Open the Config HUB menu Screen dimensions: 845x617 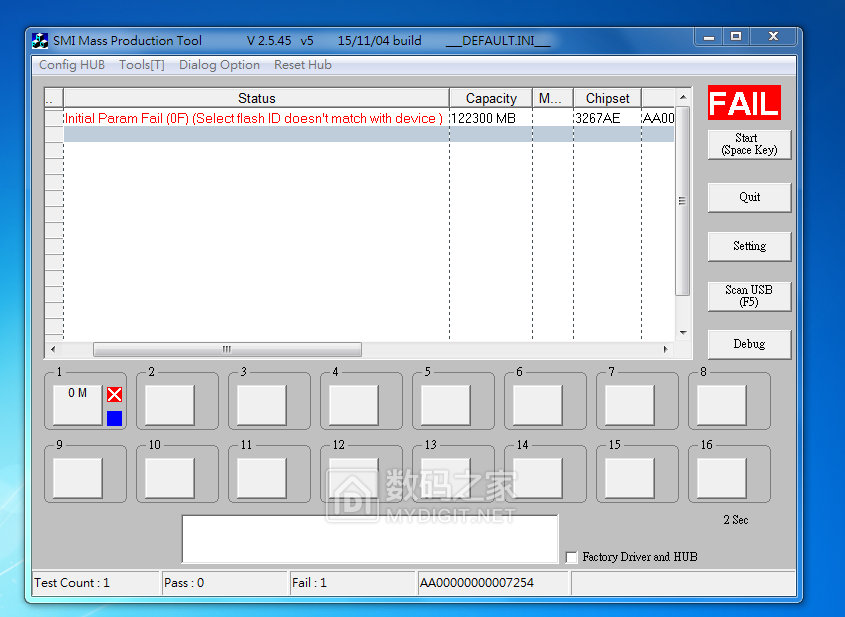pyautogui.click(x=72, y=65)
